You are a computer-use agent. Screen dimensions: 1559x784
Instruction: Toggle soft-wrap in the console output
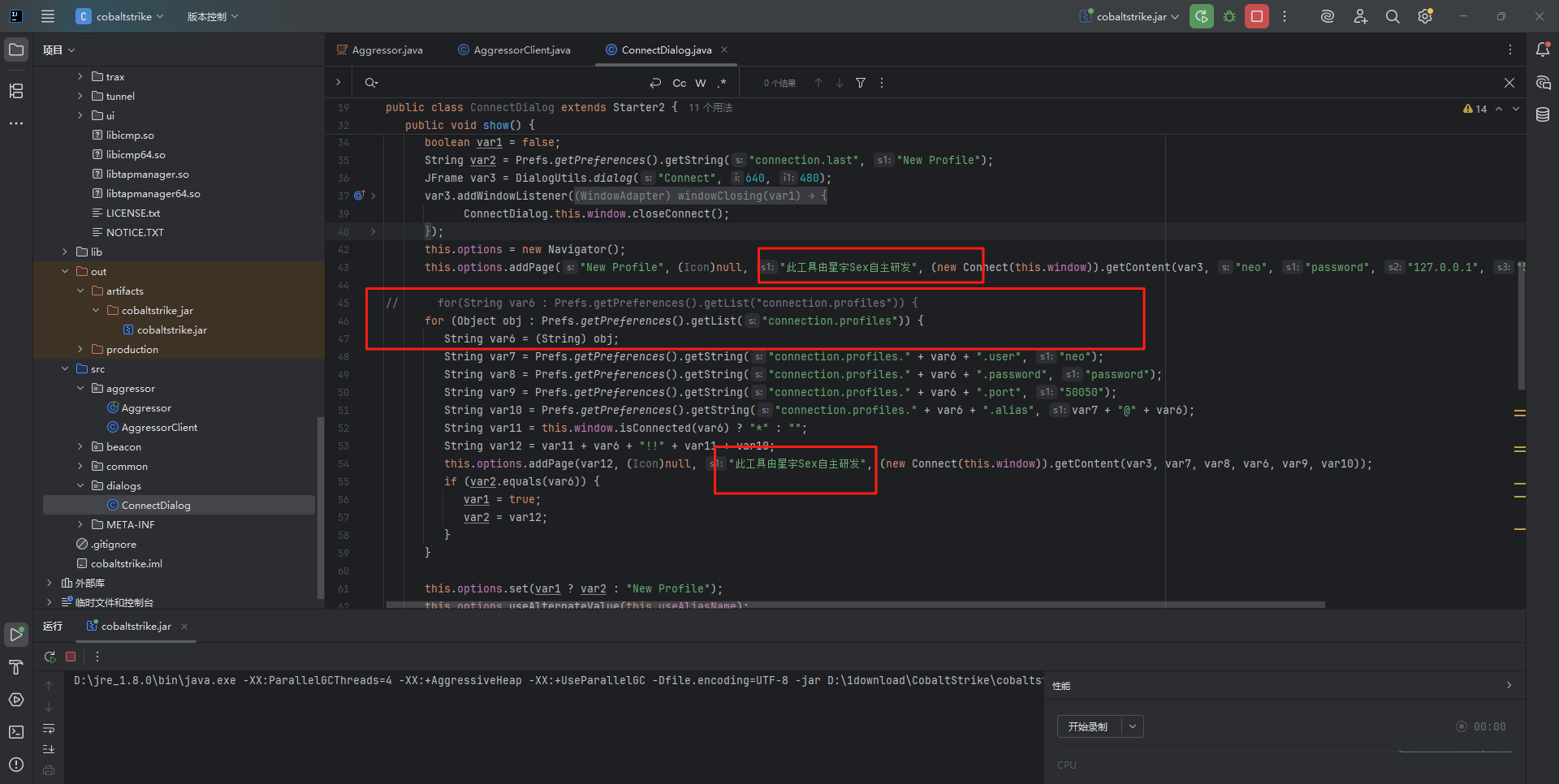(x=49, y=728)
